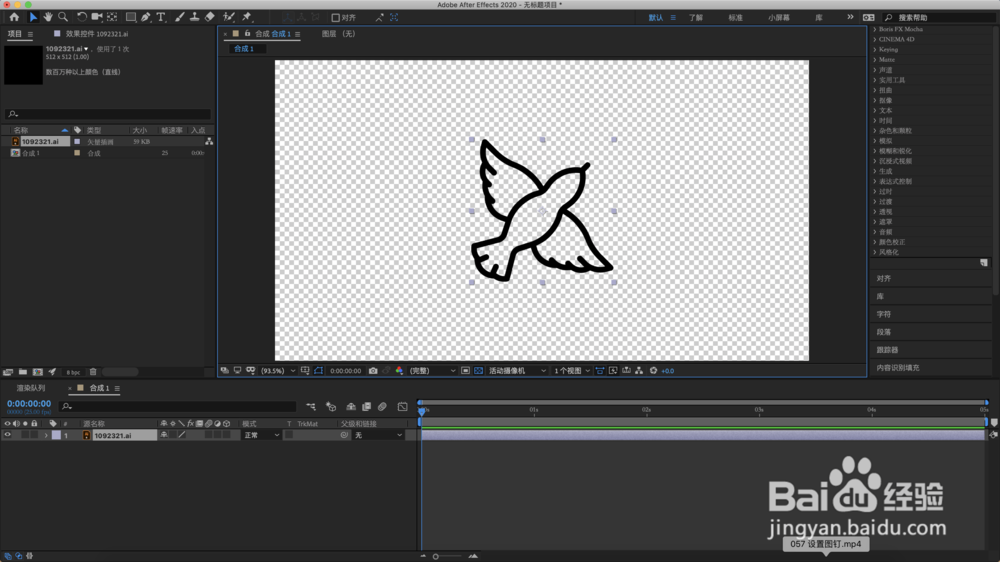Screen dimensions: 1000x562
Task: Select the Zoom magnifier tool
Action: (63, 17)
